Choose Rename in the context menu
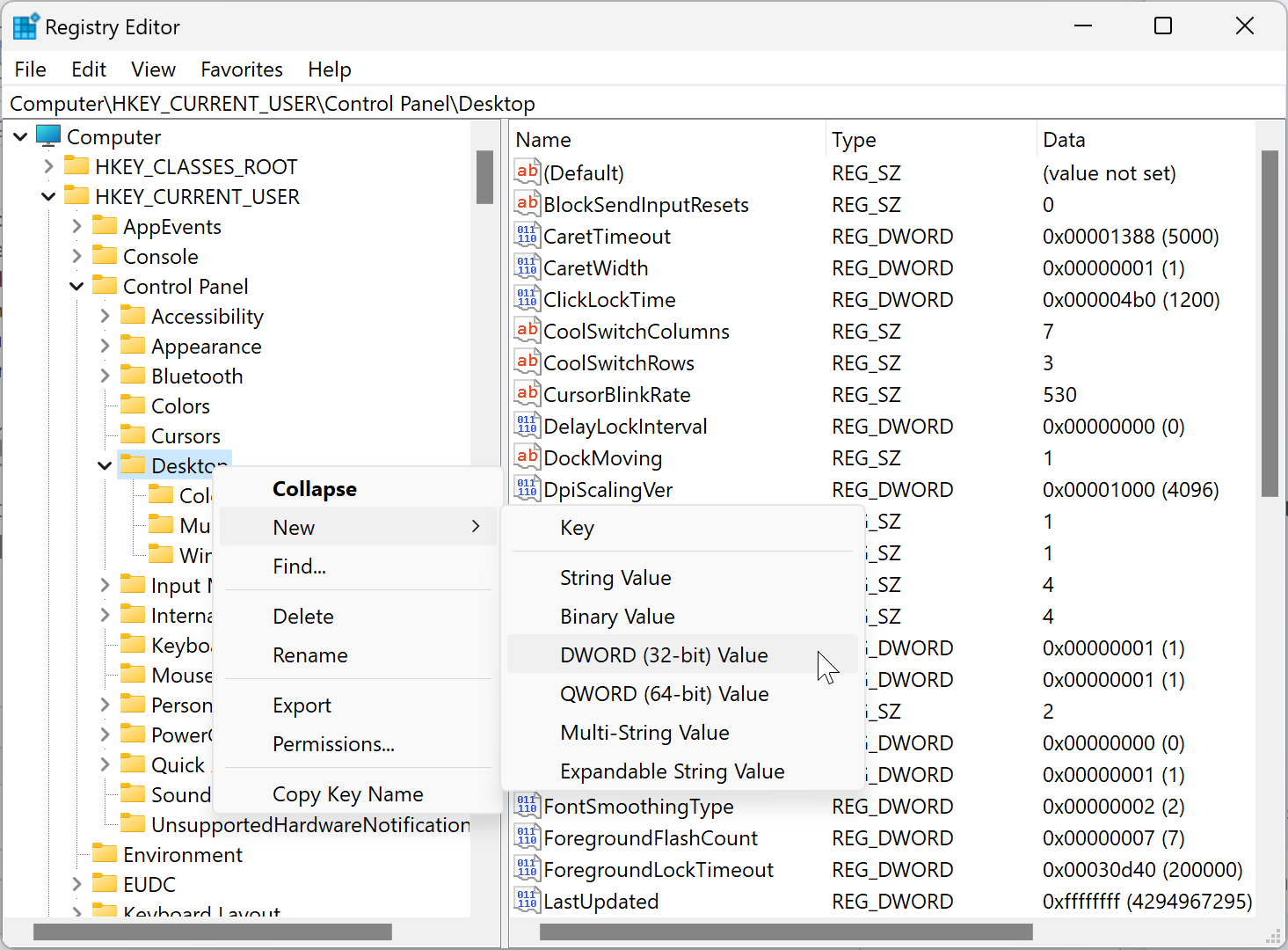Screen dimensions: 1288x950 358,655
